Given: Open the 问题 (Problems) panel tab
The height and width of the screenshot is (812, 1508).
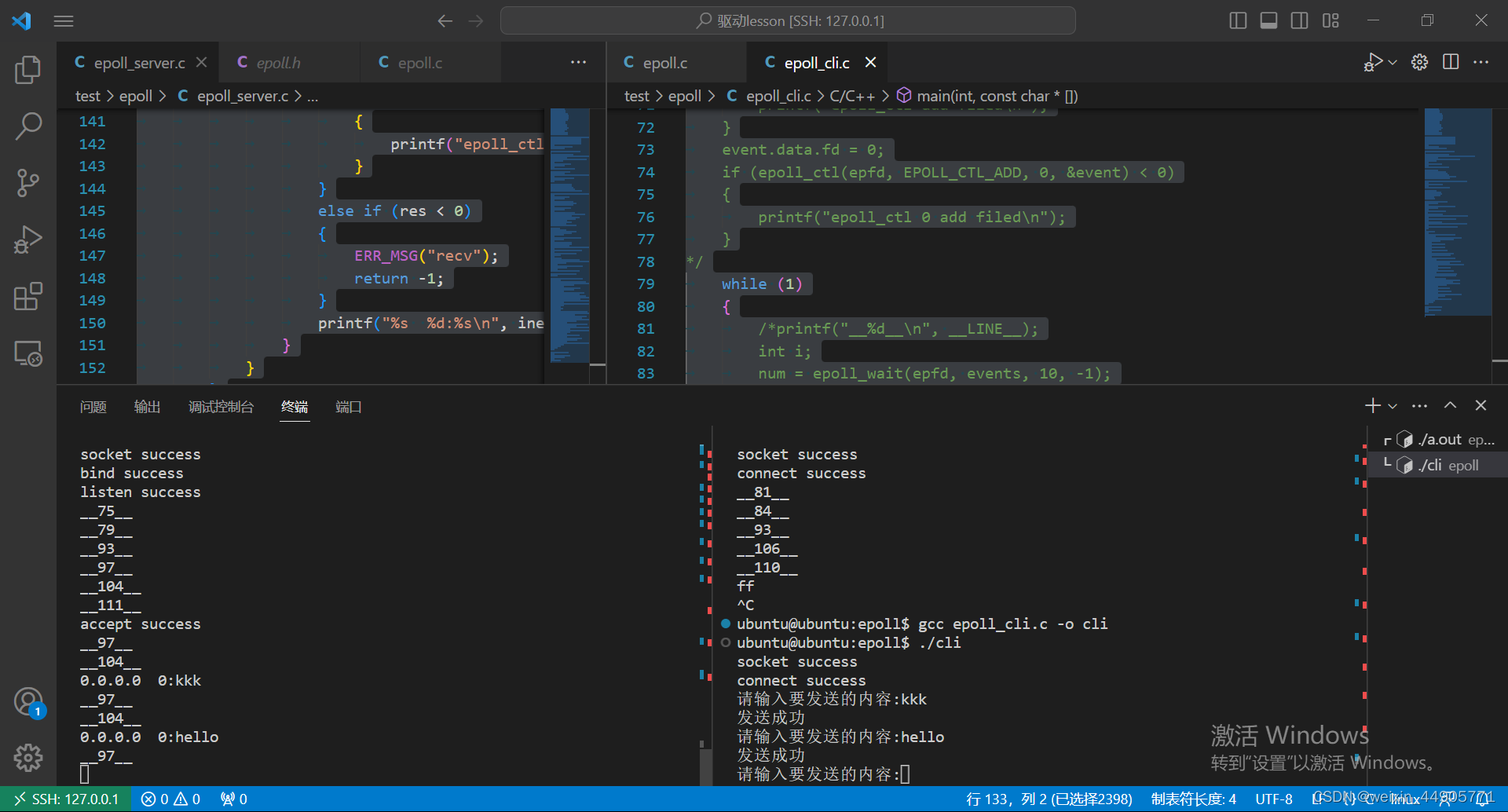Looking at the screenshot, I should tap(93, 407).
